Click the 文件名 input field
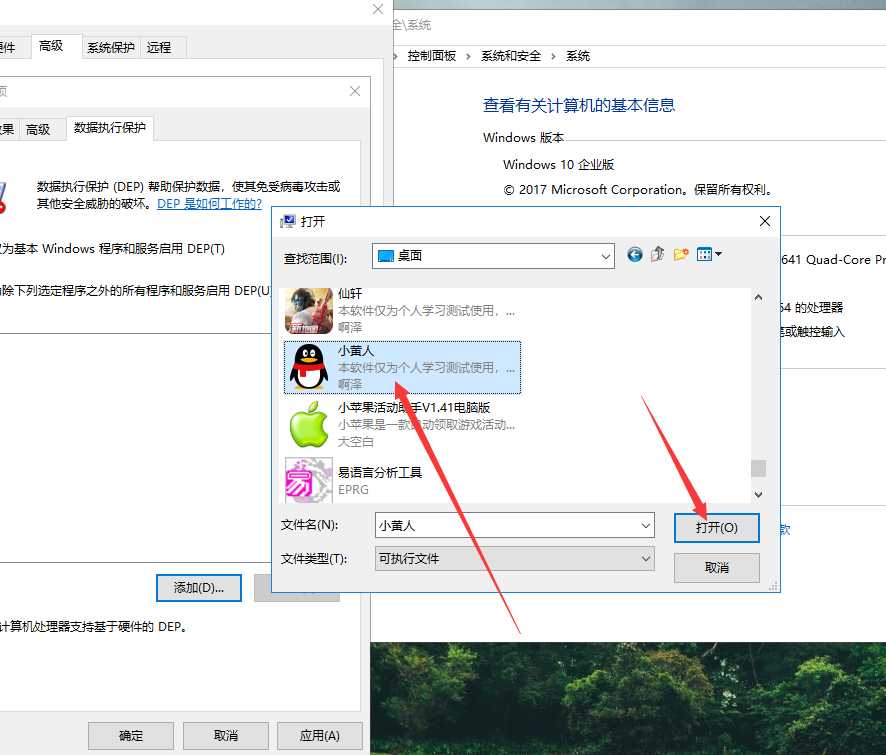886x755 pixels. pyautogui.click(x=514, y=526)
